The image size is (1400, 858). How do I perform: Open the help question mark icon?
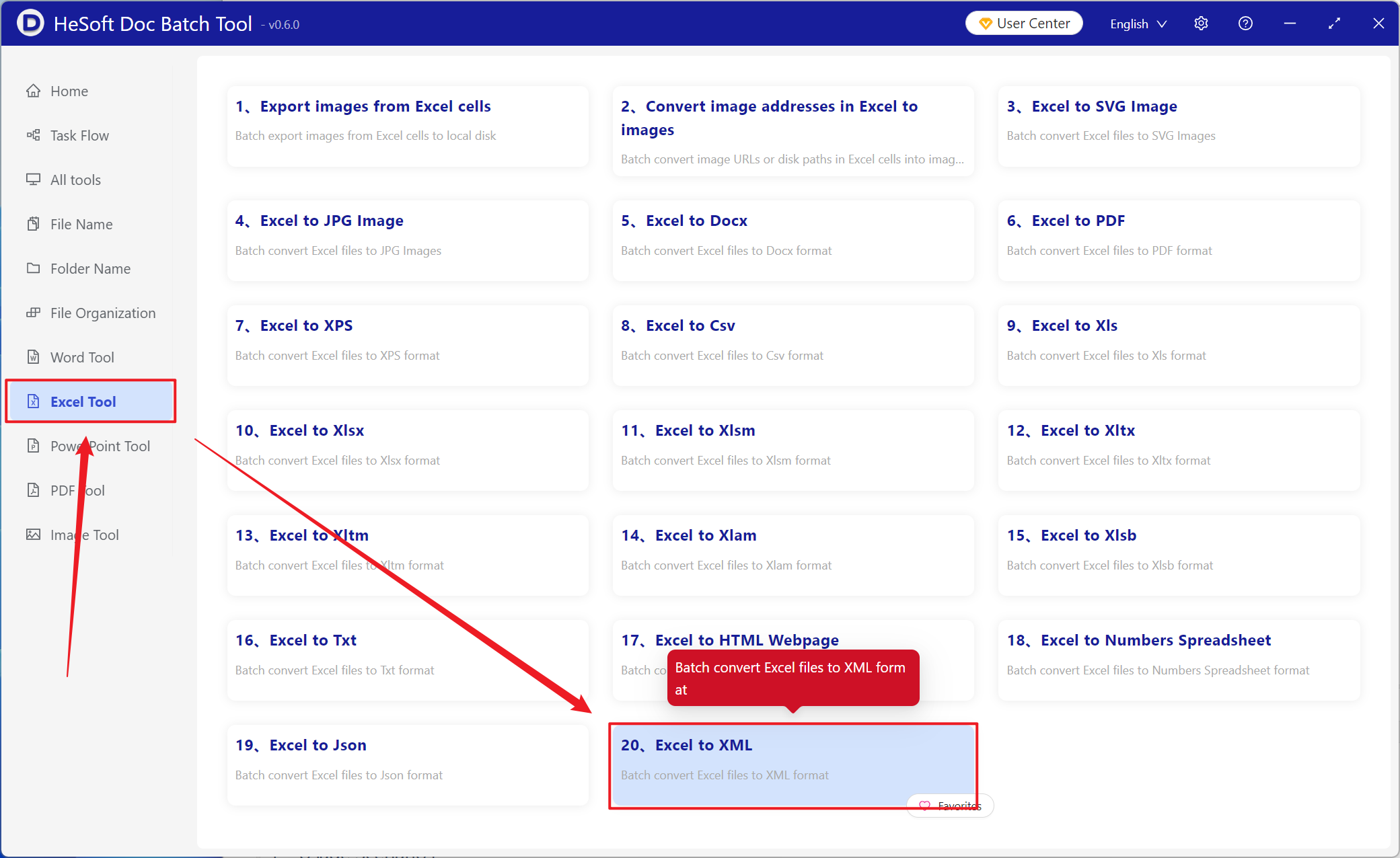[x=1245, y=24]
